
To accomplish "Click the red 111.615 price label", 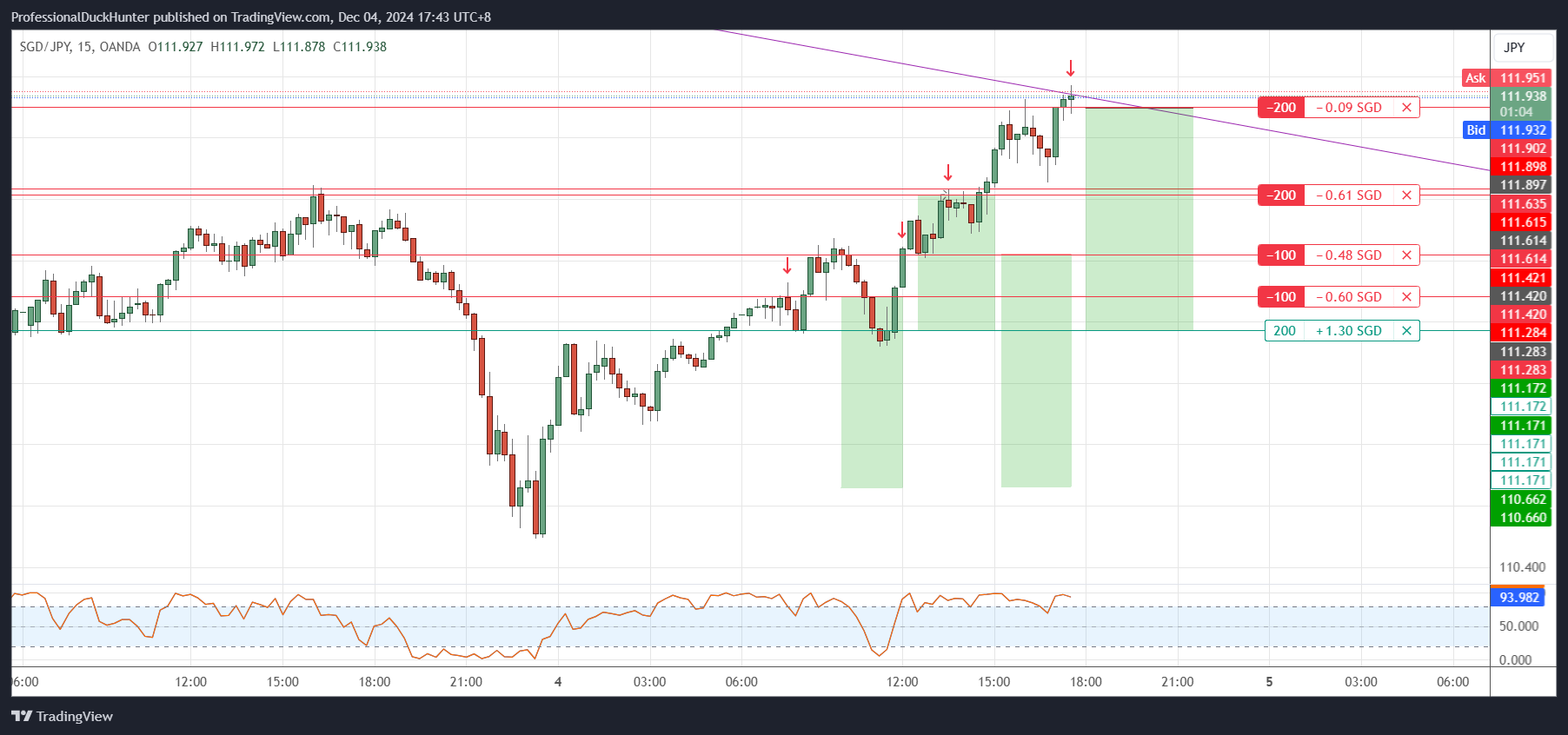I will (x=1523, y=222).
